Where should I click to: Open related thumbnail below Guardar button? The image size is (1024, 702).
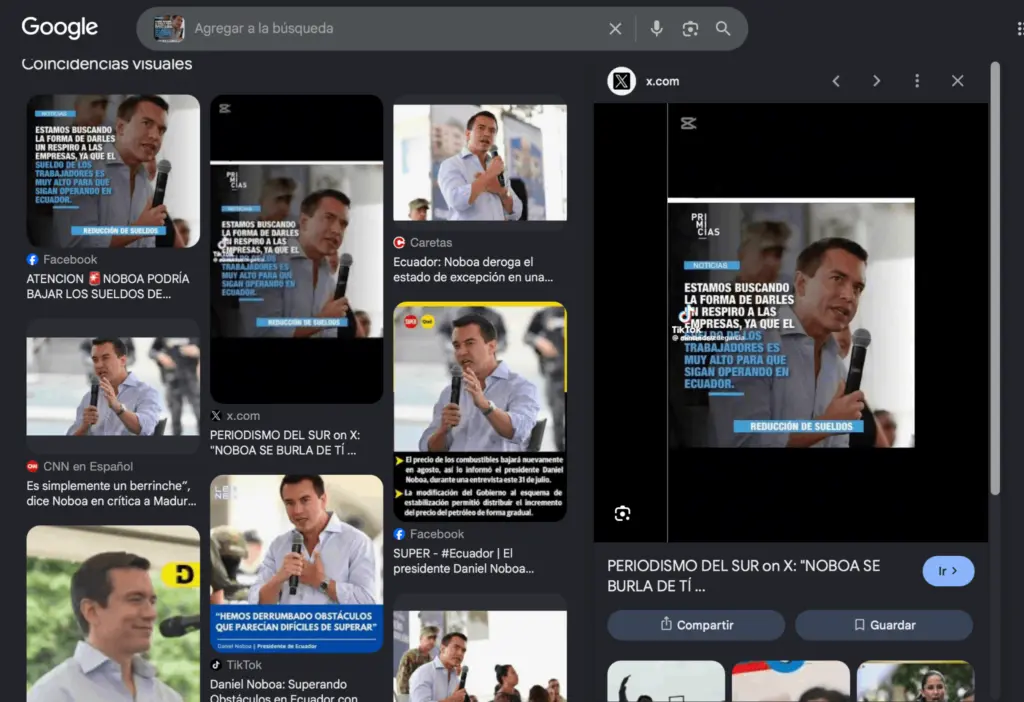coord(916,681)
